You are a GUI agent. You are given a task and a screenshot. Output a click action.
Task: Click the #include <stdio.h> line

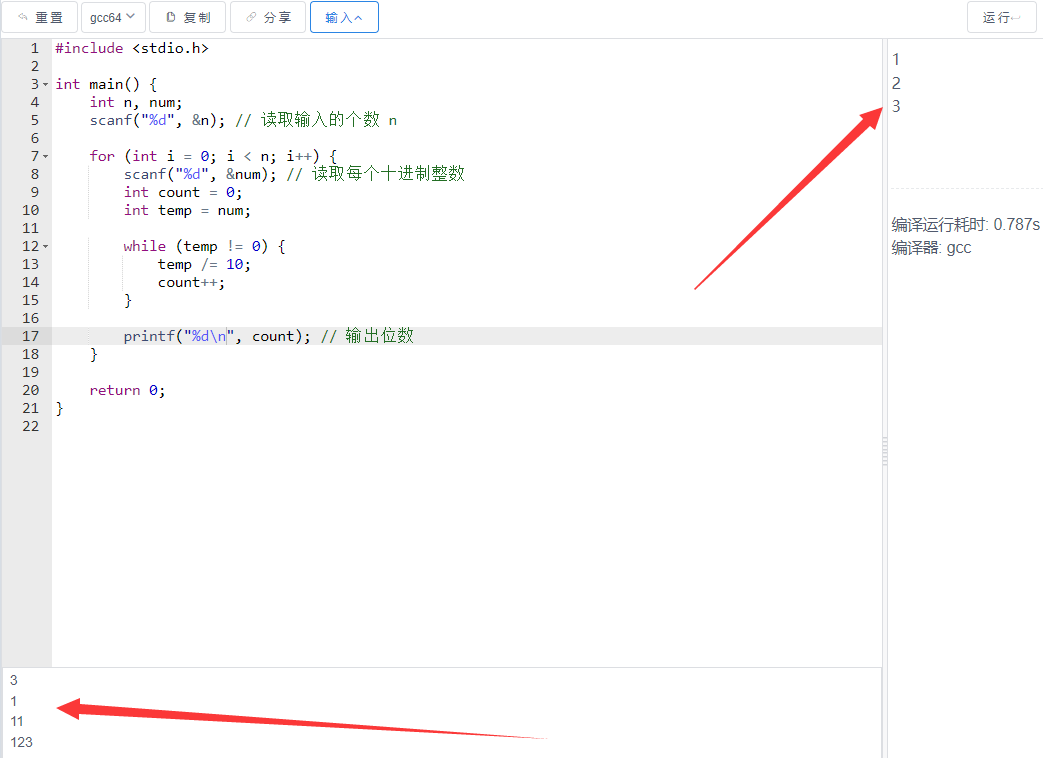[132, 49]
